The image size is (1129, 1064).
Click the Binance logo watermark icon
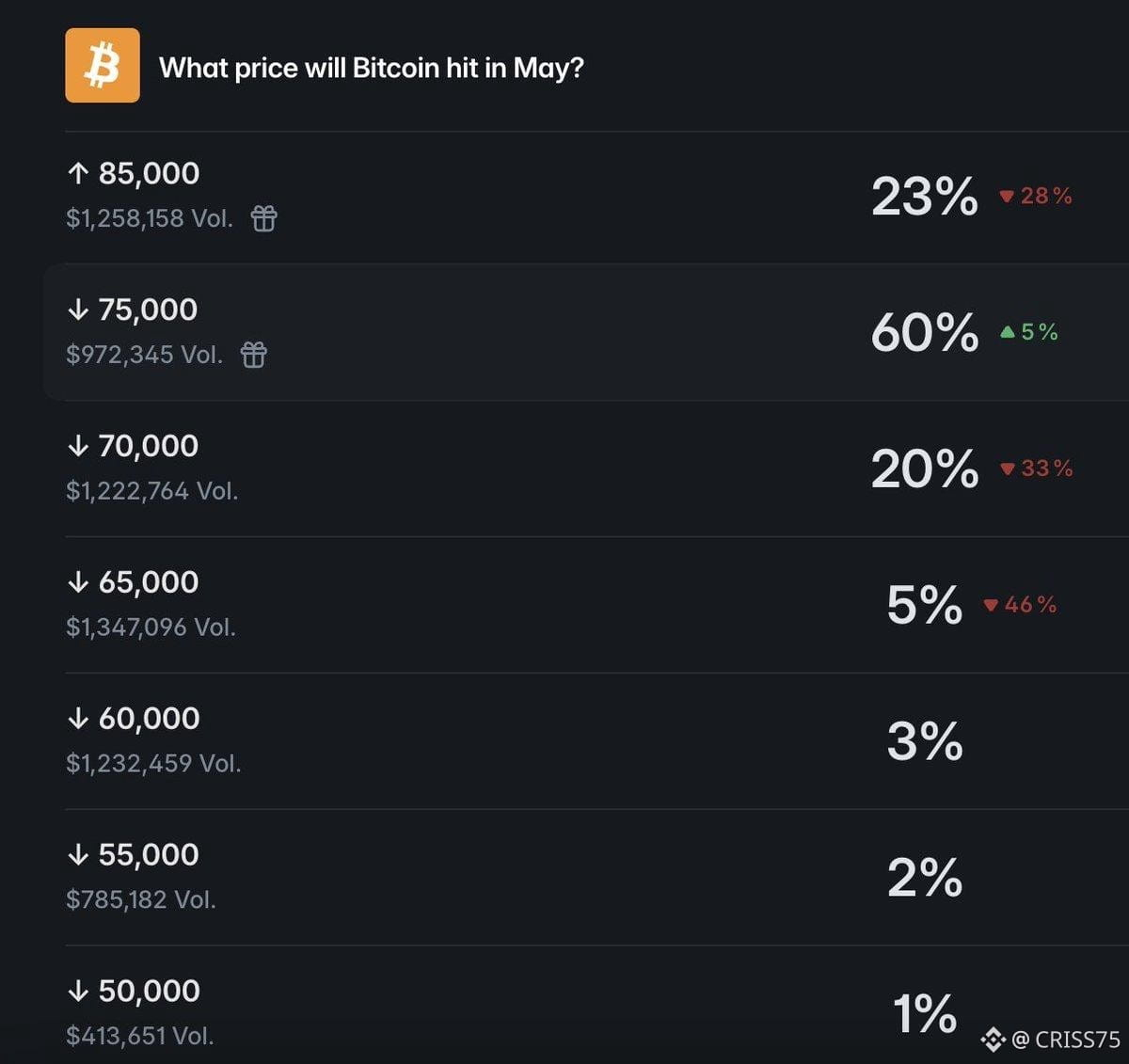994,1040
